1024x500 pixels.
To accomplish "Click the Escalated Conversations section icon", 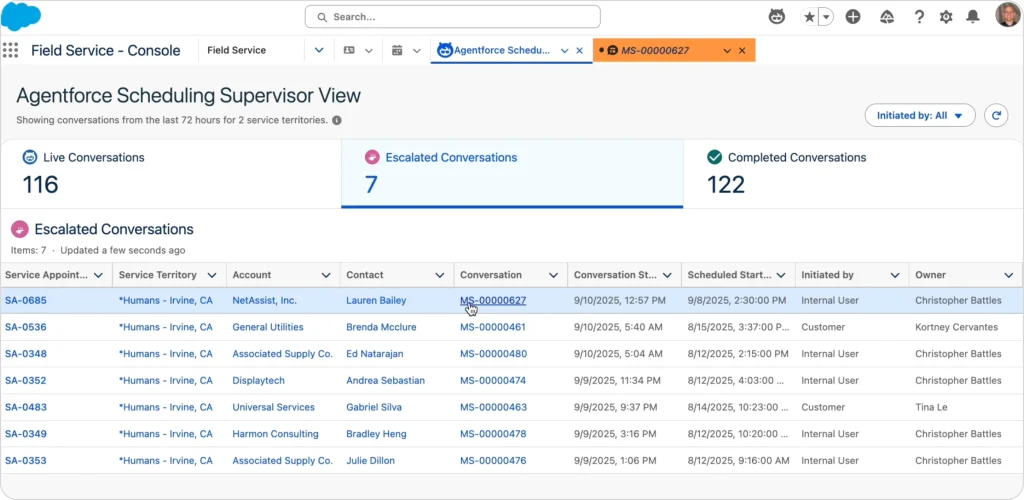I will pos(20,229).
